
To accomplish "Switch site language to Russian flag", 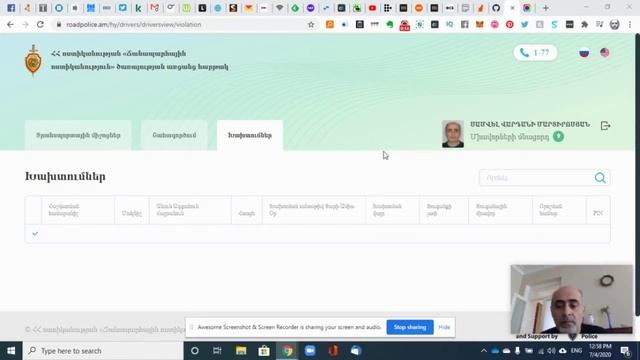I will (x=584, y=53).
